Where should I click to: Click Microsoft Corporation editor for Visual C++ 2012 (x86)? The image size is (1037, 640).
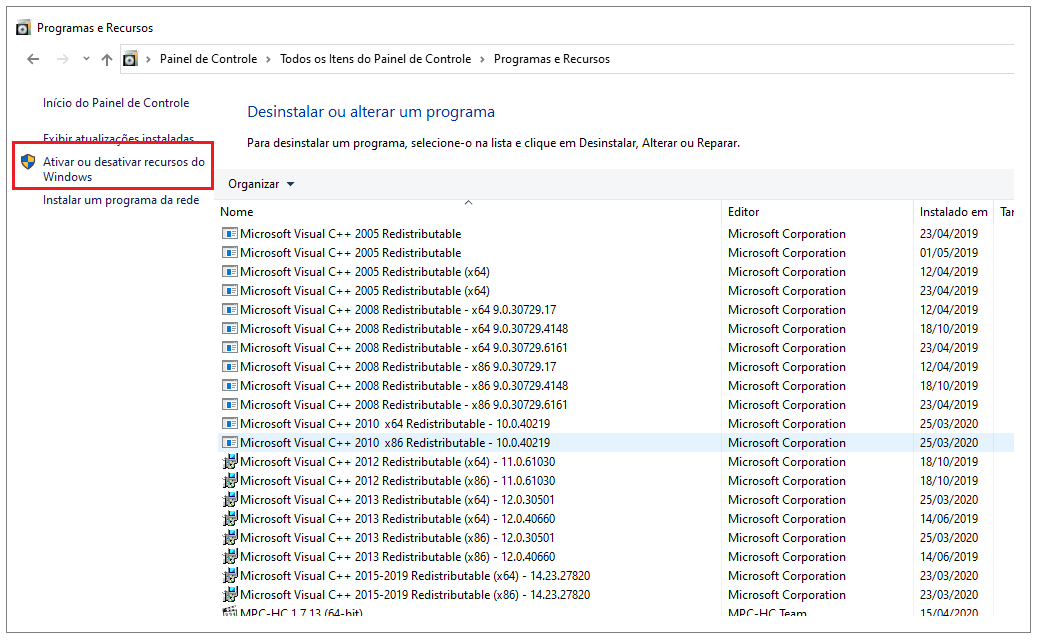786,481
